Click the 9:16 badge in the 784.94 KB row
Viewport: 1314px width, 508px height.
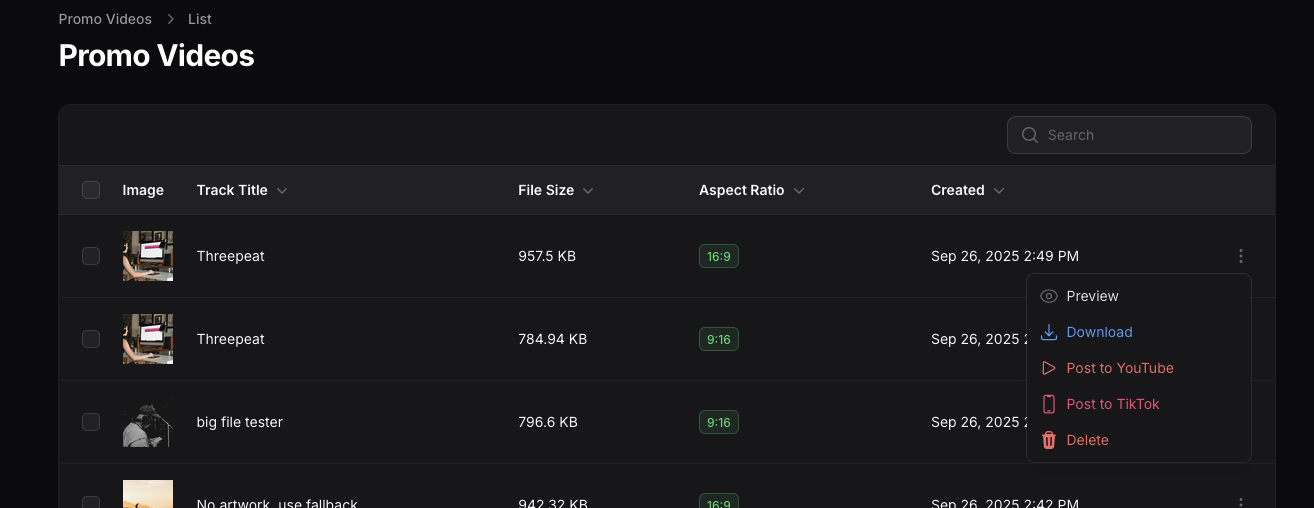719,339
